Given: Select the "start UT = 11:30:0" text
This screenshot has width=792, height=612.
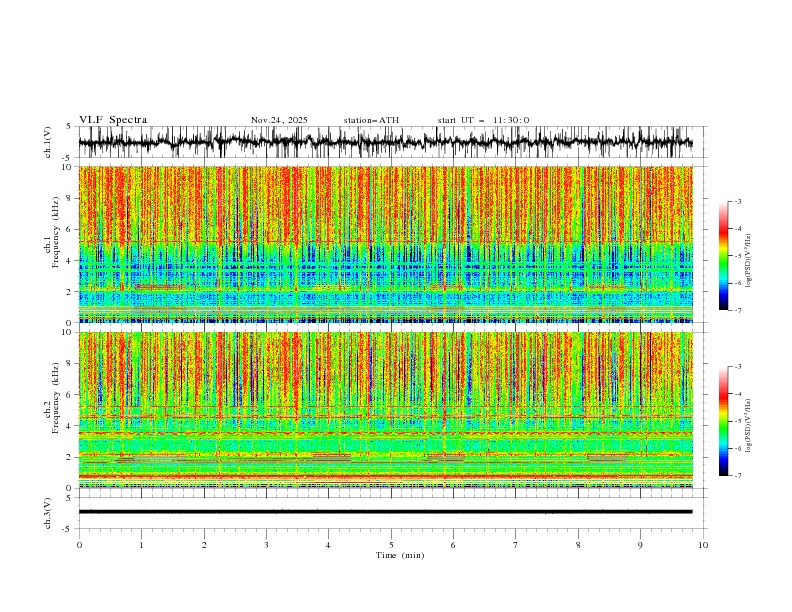Looking at the screenshot, I should click(x=483, y=120).
